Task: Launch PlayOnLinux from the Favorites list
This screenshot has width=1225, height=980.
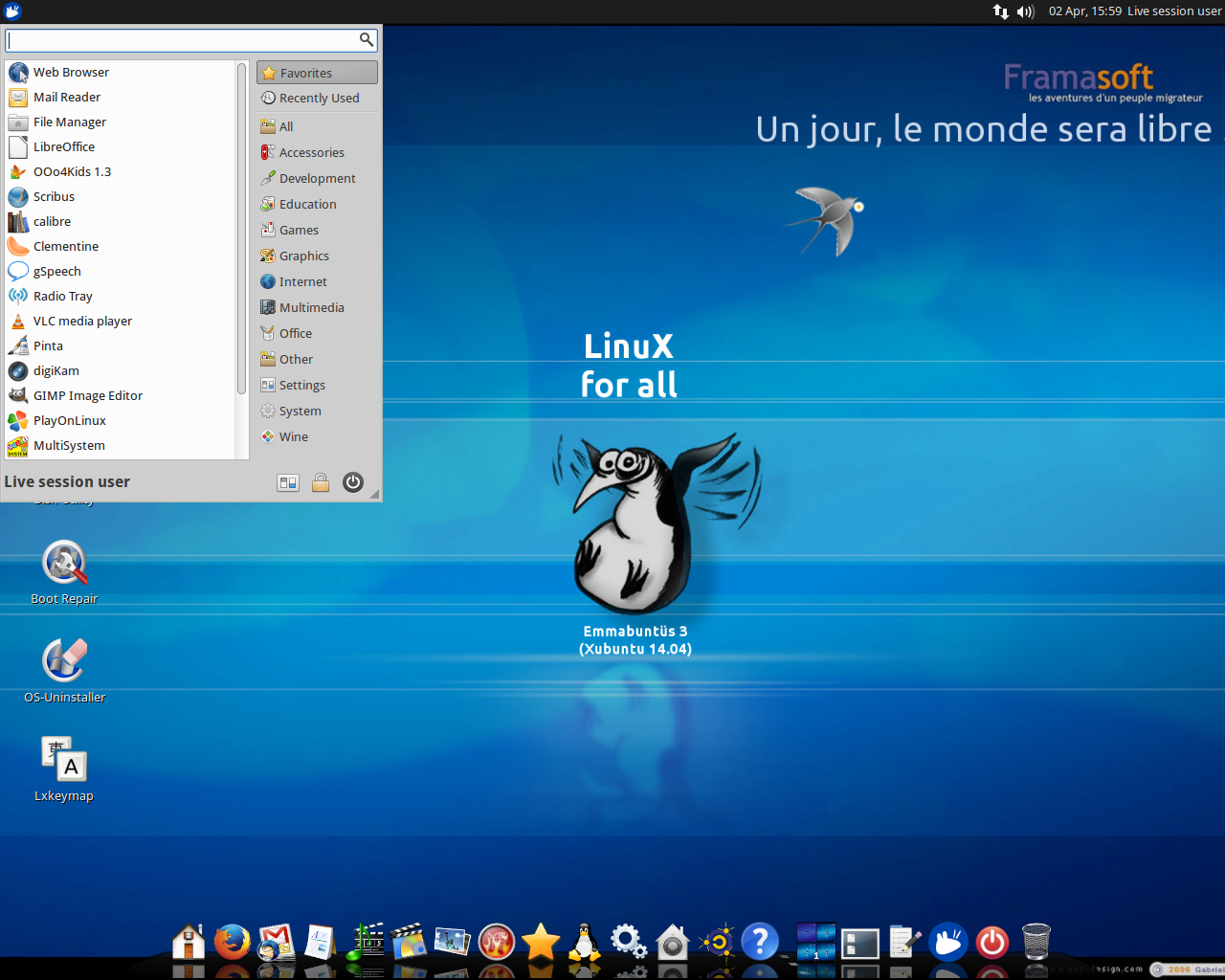Action: click(120, 421)
